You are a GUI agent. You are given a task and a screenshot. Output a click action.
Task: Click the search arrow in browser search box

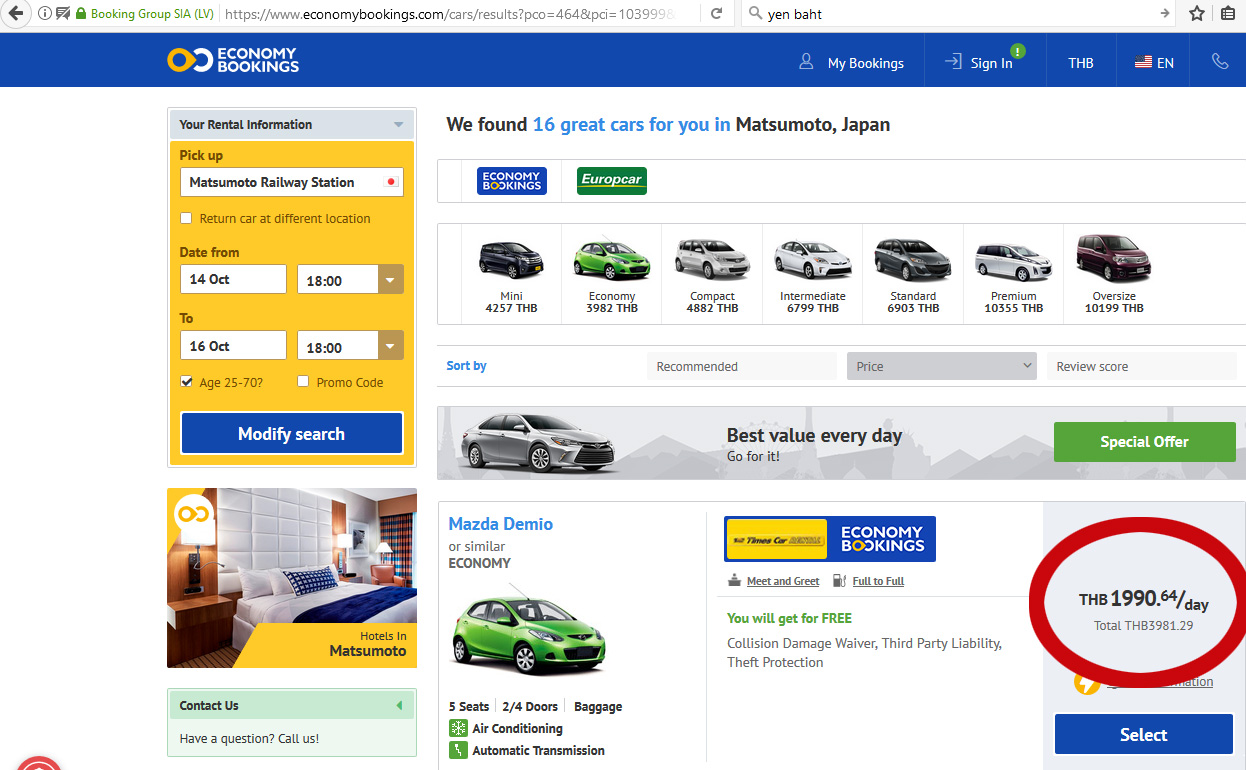point(1164,14)
